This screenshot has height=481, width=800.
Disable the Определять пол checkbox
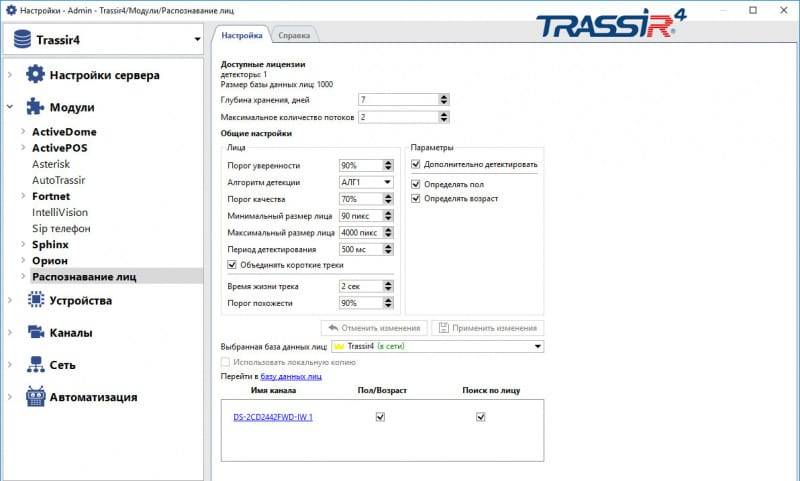click(417, 183)
